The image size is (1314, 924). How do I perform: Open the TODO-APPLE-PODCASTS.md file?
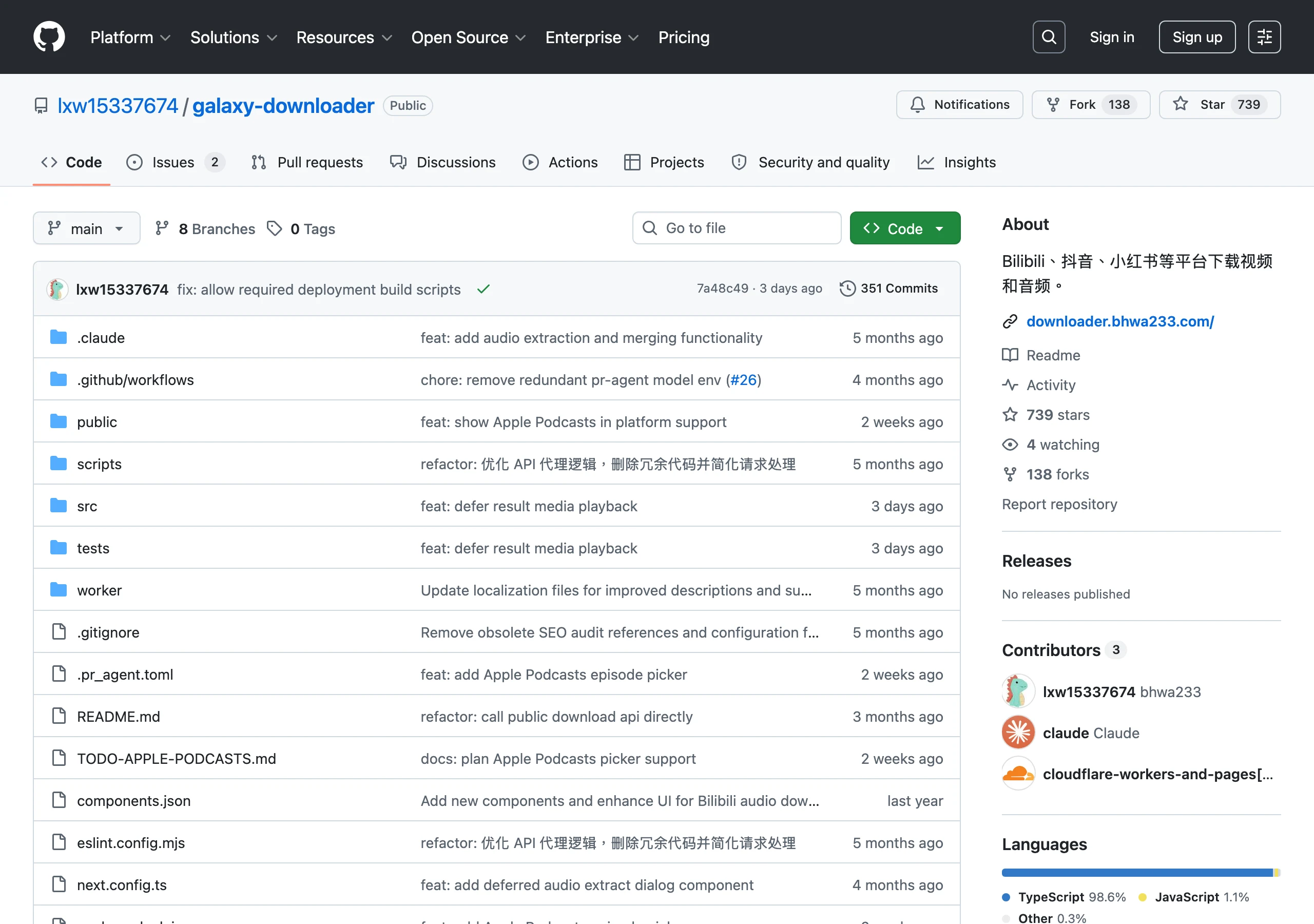click(176, 759)
